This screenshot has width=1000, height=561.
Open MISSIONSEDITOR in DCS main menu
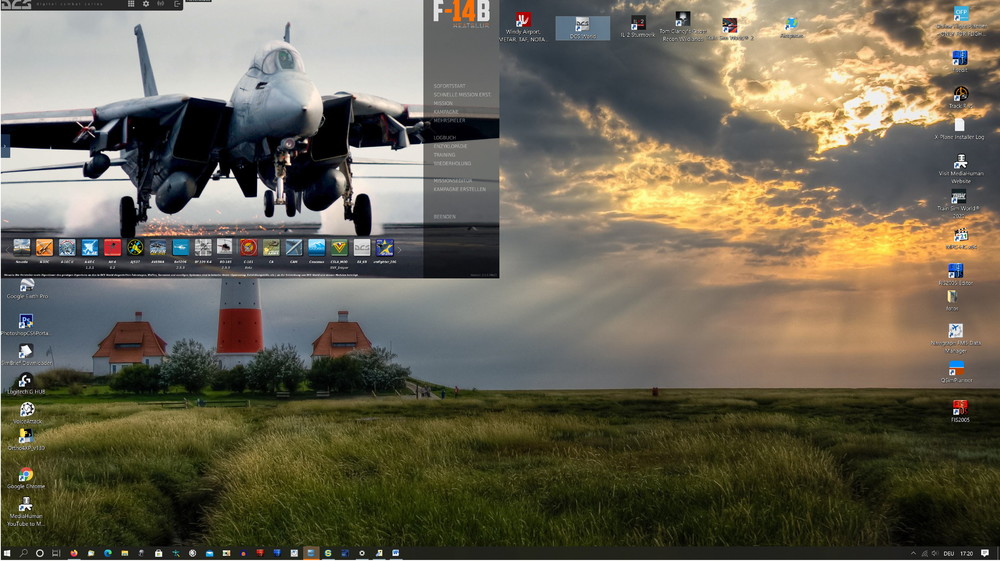453,181
